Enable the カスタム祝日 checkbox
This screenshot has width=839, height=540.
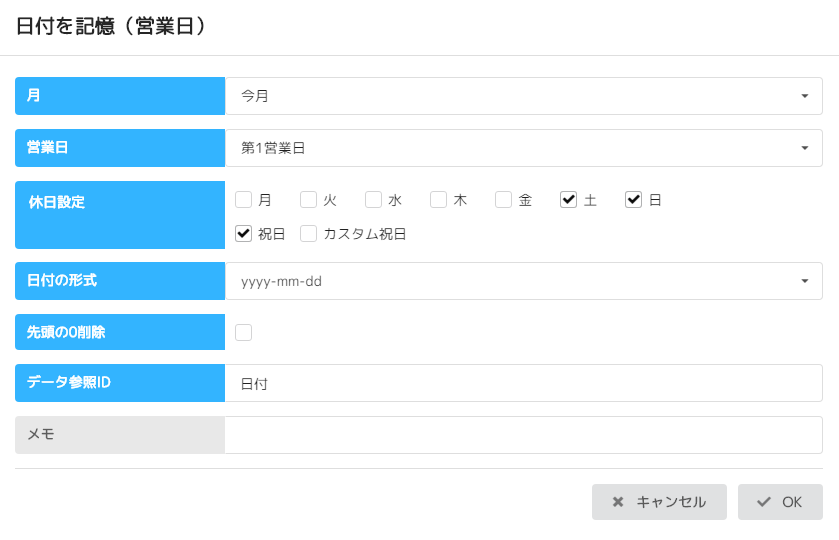(308, 234)
